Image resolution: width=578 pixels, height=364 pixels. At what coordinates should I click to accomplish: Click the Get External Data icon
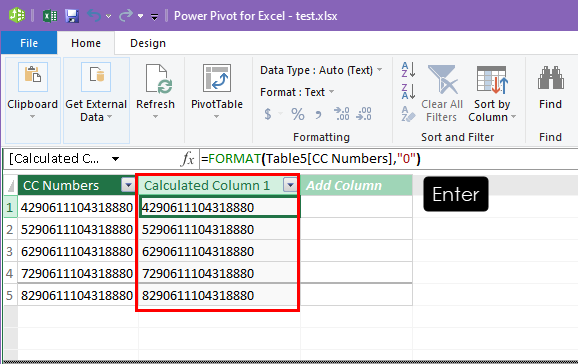click(x=96, y=77)
